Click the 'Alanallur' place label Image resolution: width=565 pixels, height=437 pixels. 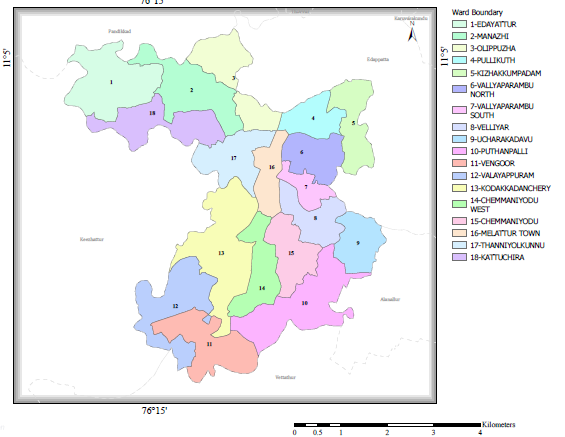pyautogui.click(x=390, y=299)
